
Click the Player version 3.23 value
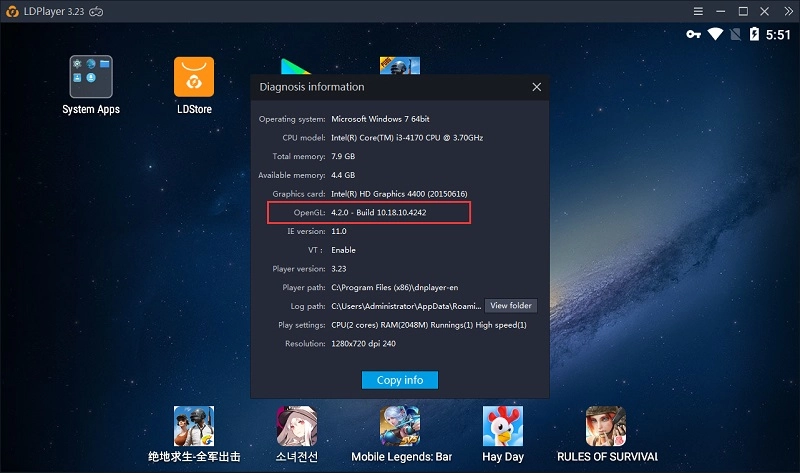339,269
